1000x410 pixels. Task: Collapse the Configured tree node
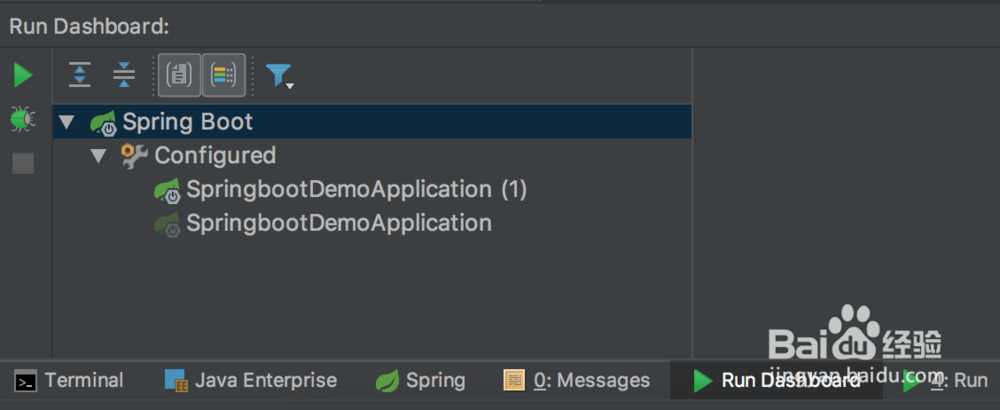98,156
